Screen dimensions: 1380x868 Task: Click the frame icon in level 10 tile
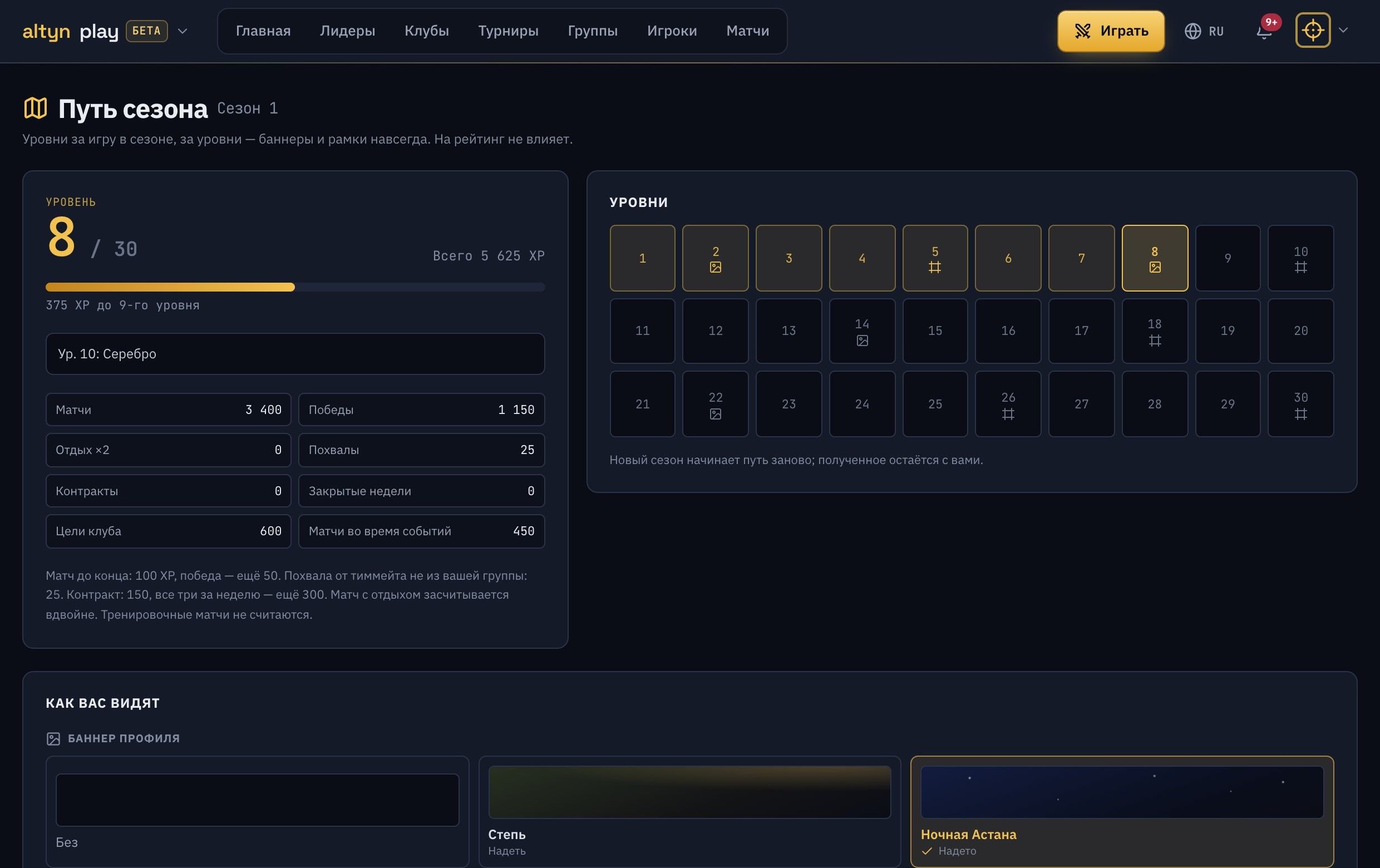pos(1300,267)
